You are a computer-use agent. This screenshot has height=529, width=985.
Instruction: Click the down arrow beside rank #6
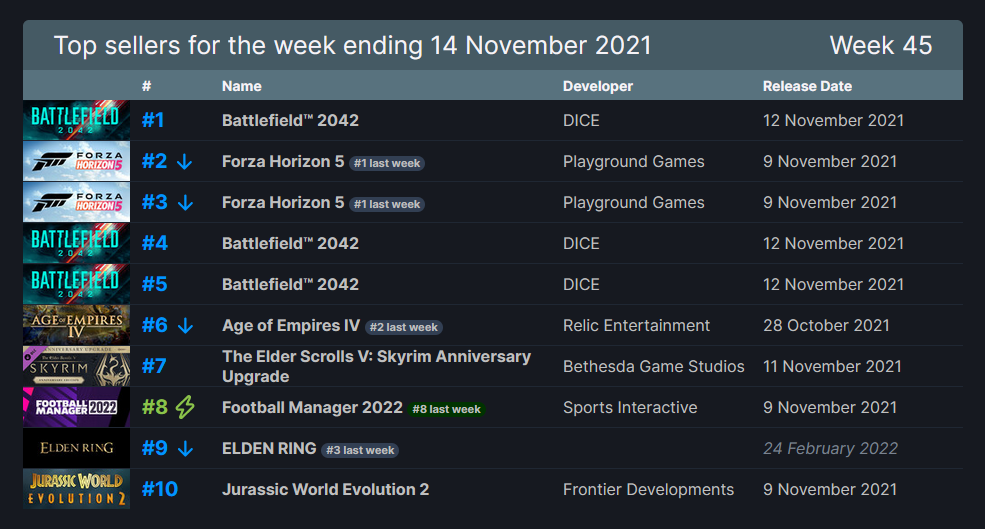185,326
